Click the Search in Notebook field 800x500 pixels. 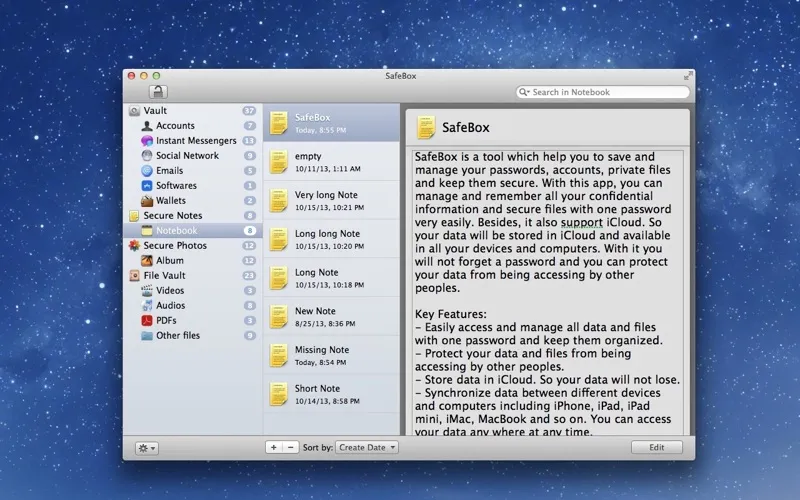pos(605,92)
